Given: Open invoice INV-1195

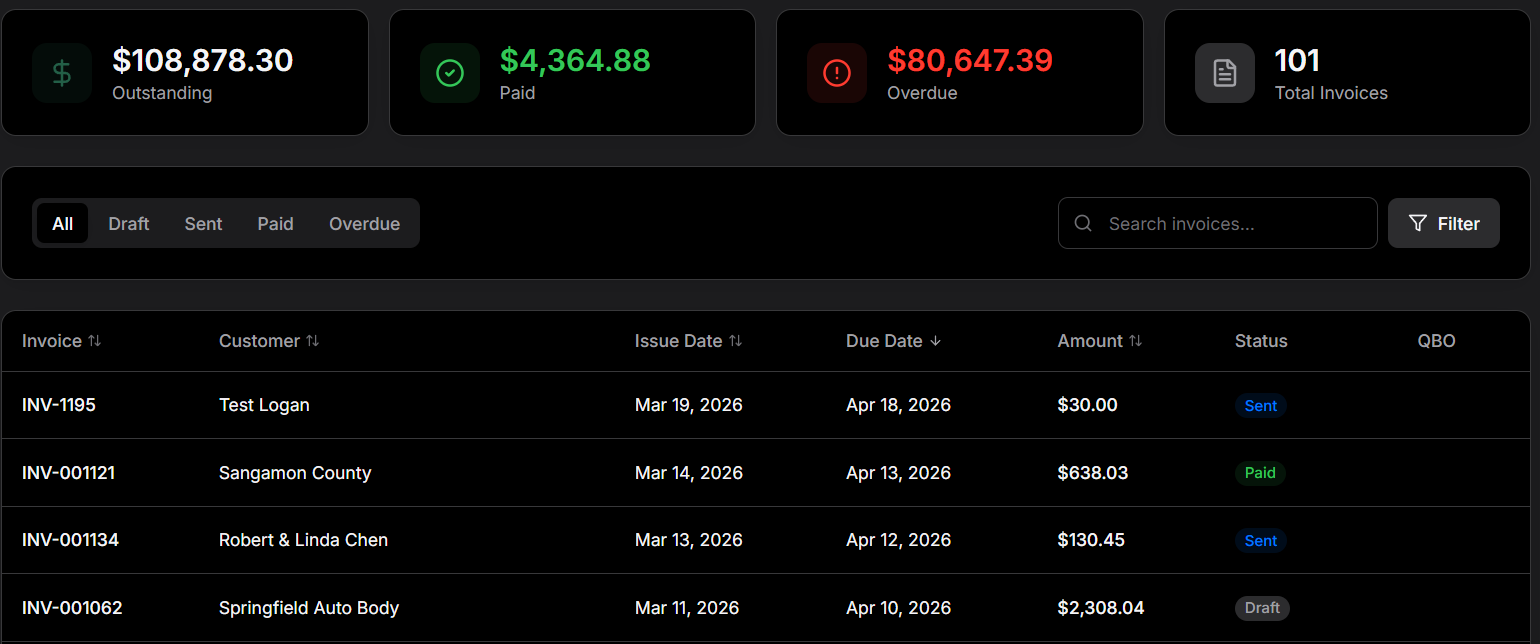Looking at the screenshot, I should click(59, 405).
